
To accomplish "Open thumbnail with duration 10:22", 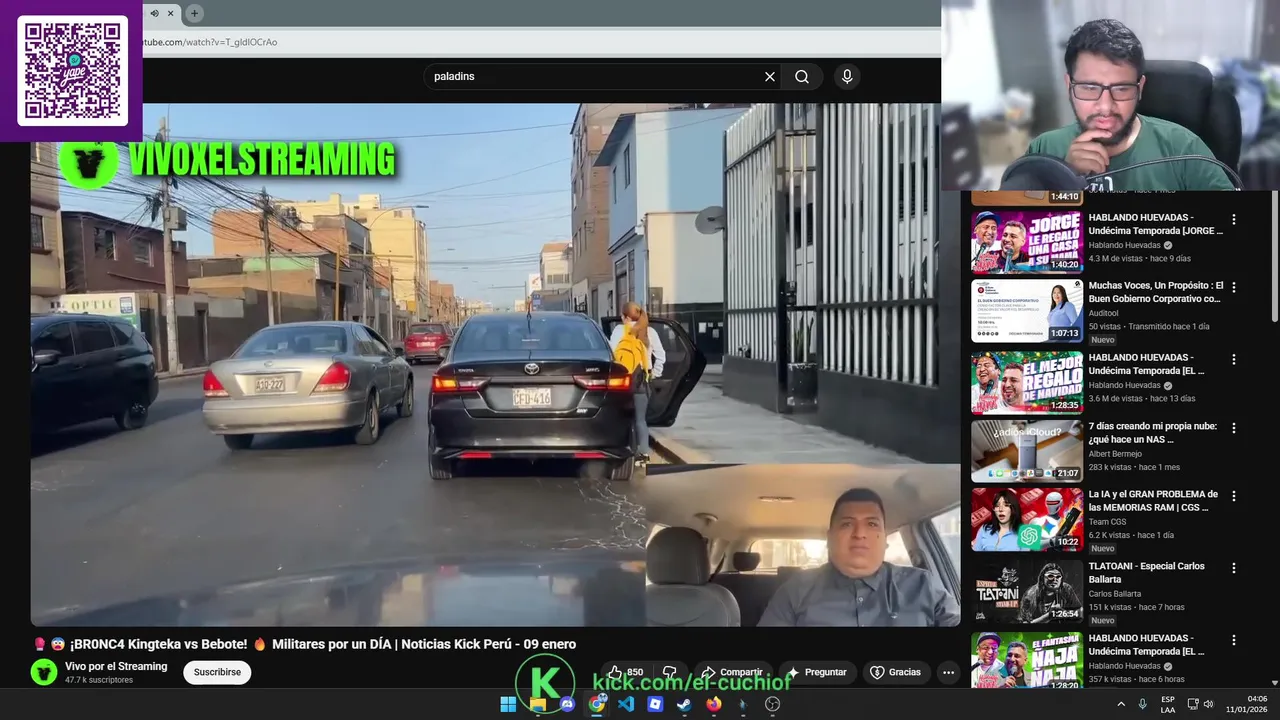I will tap(1027, 519).
